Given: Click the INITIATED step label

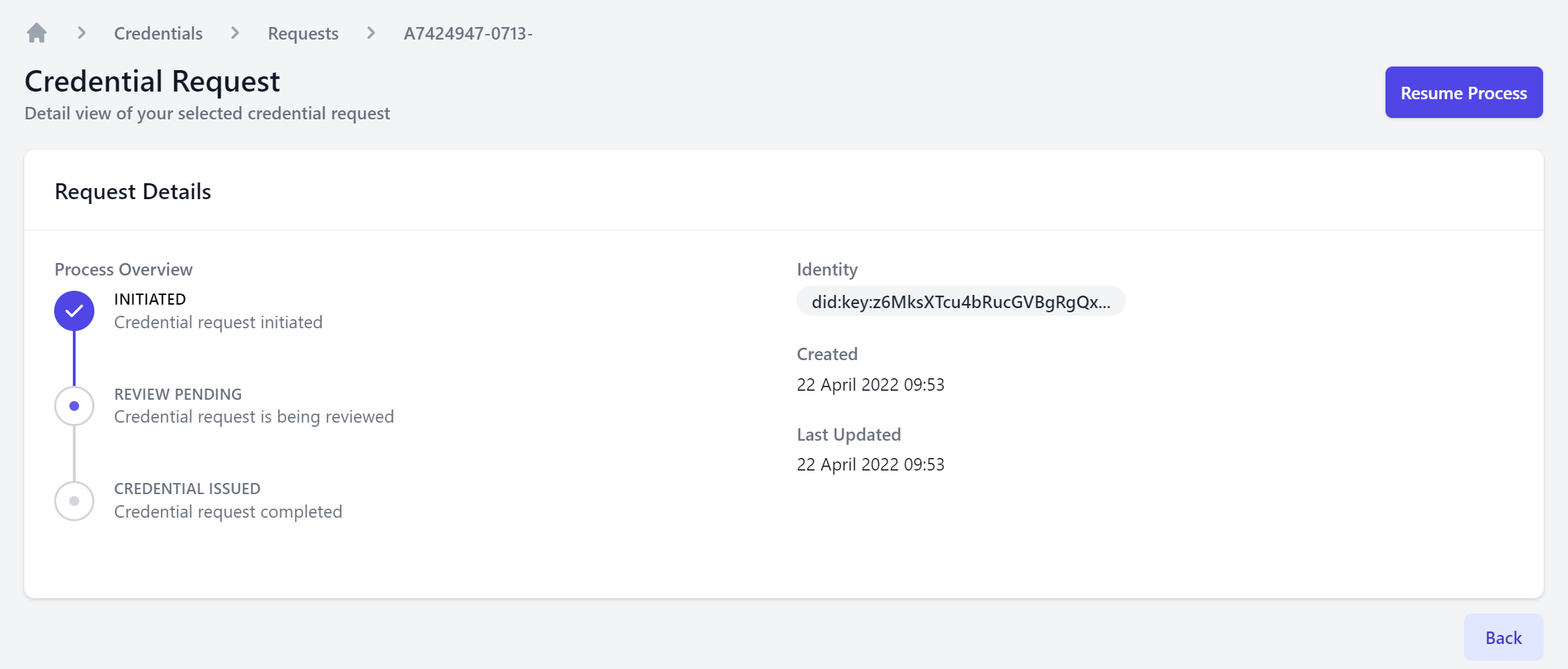Looking at the screenshot, I should pos(150,299).
